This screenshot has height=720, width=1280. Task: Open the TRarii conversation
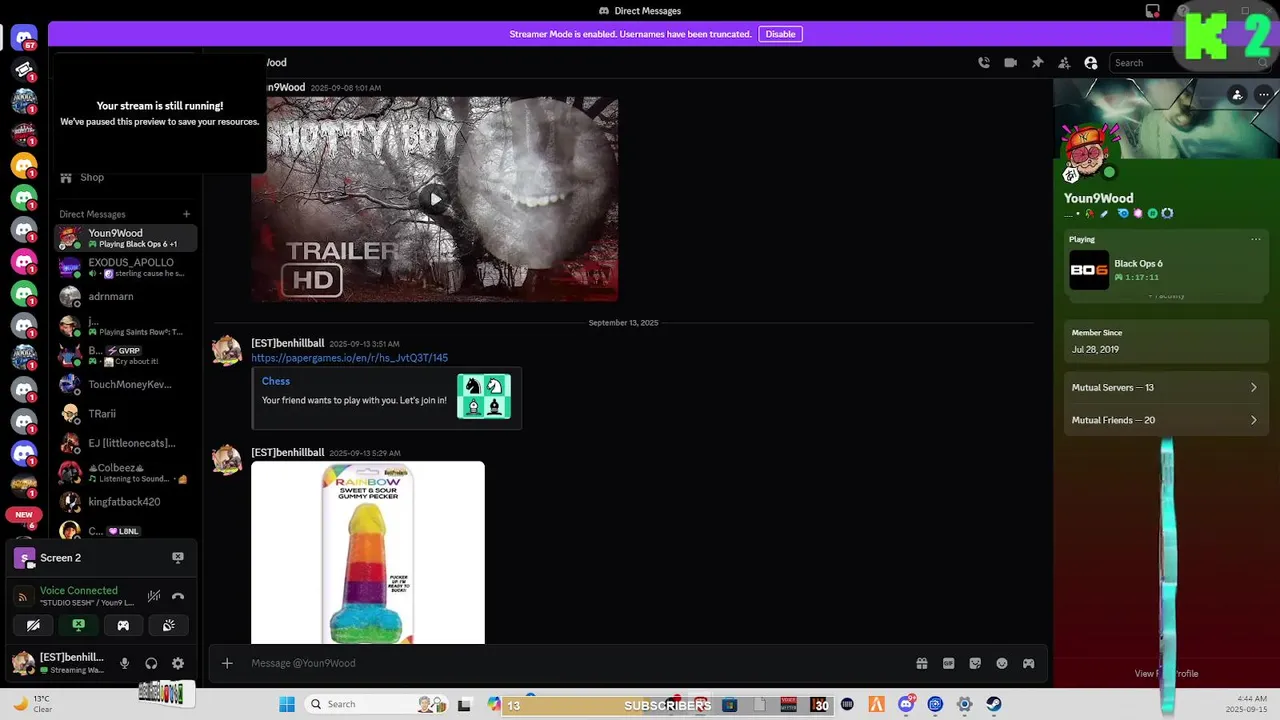point(126,413)
